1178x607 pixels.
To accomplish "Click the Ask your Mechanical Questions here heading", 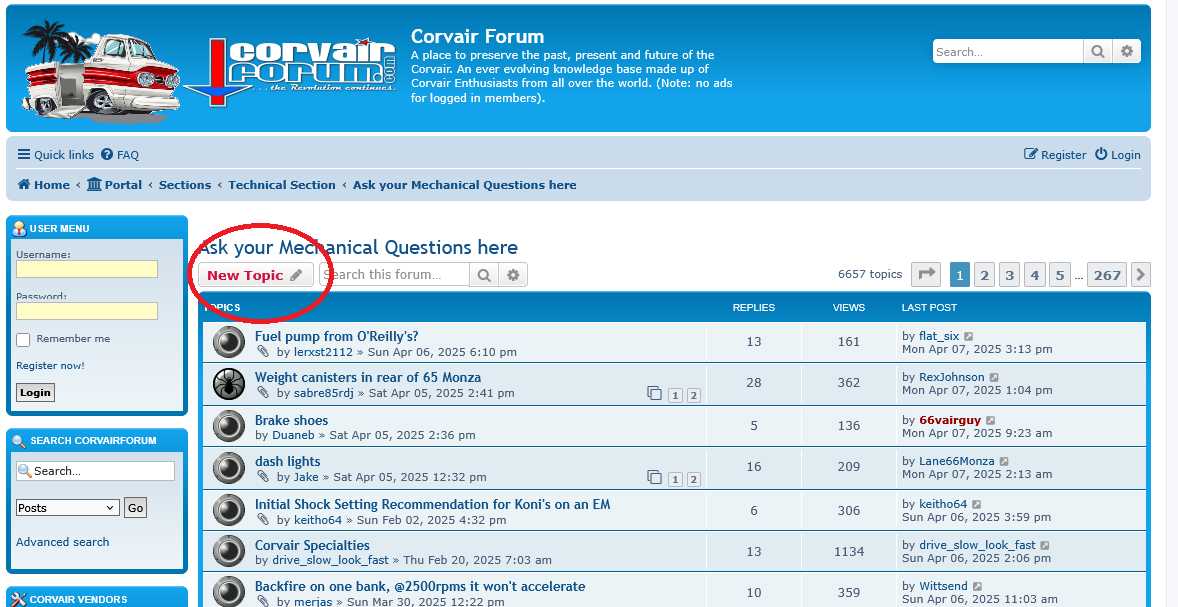I will click(x=358, y=248).
